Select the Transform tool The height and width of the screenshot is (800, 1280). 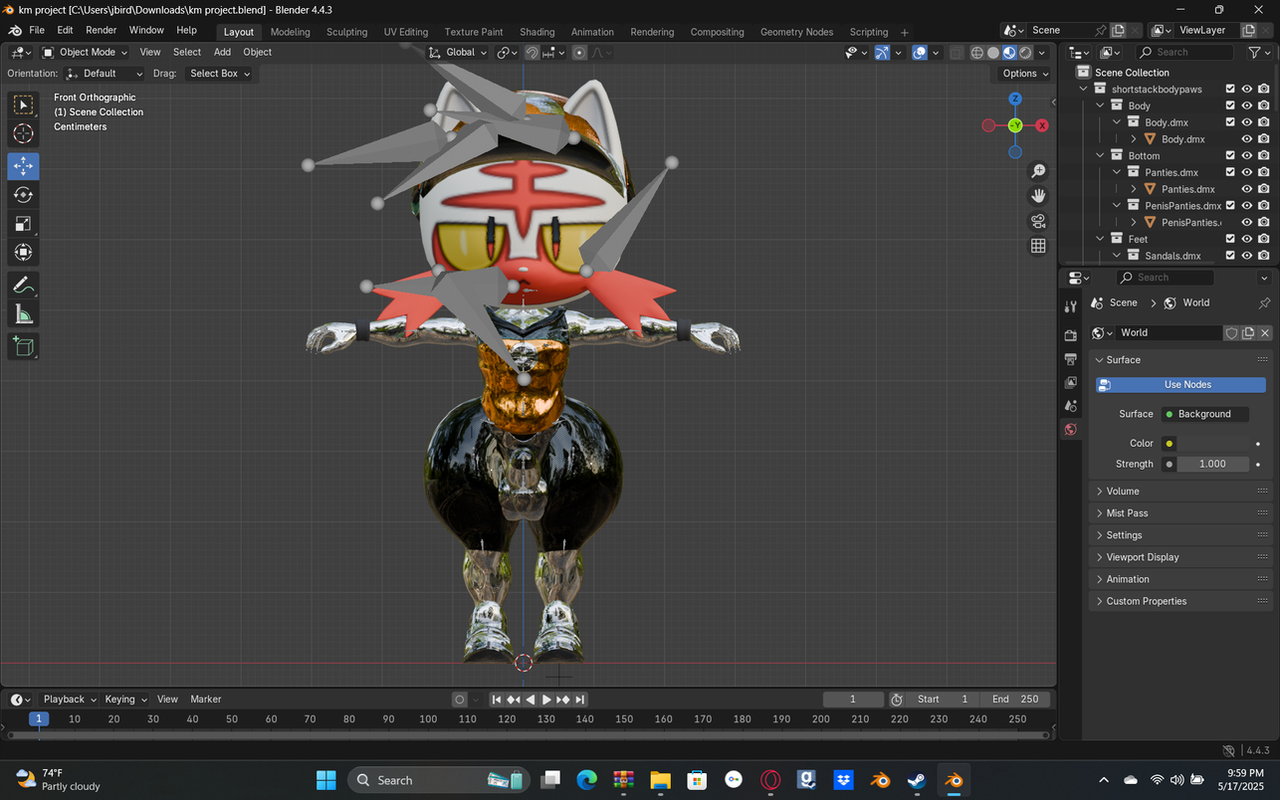point(23,253)
